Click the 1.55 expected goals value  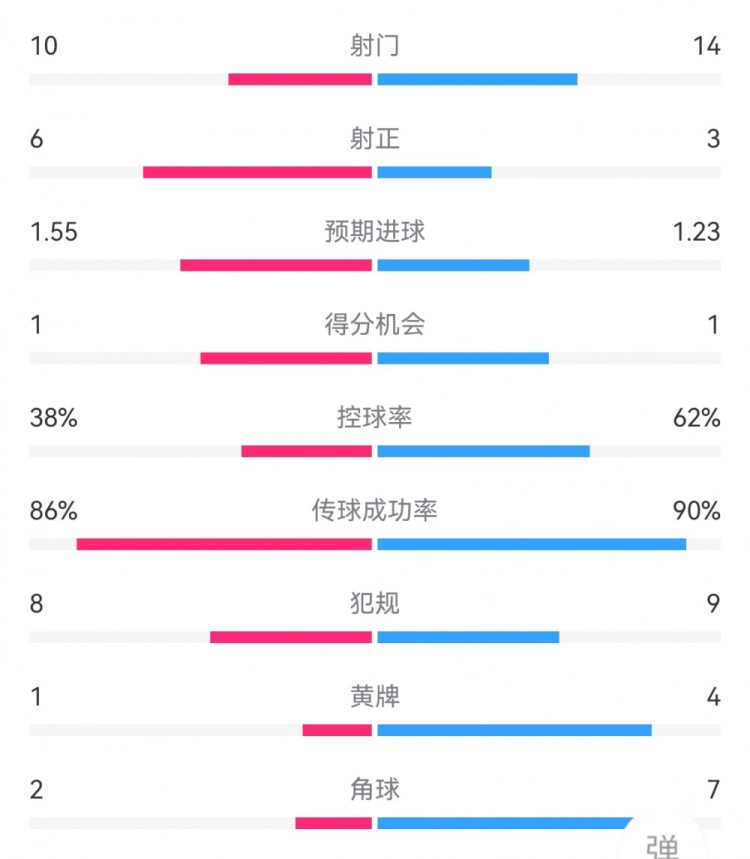click(54, 231)
